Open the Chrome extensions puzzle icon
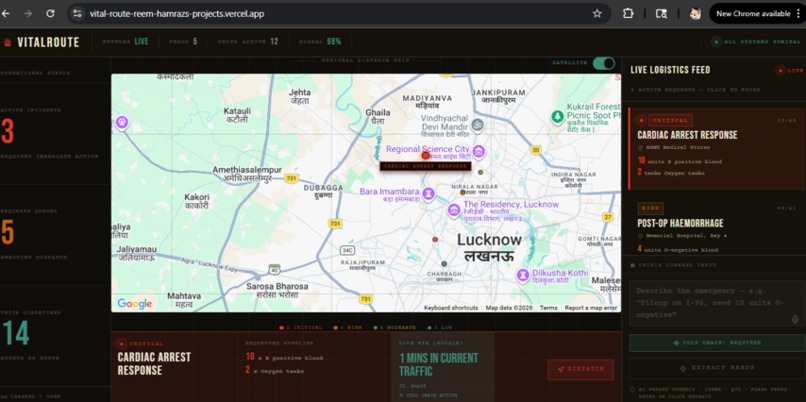This screenshot has height=402, width=806. pyautogui.click(x=628, y=14)
